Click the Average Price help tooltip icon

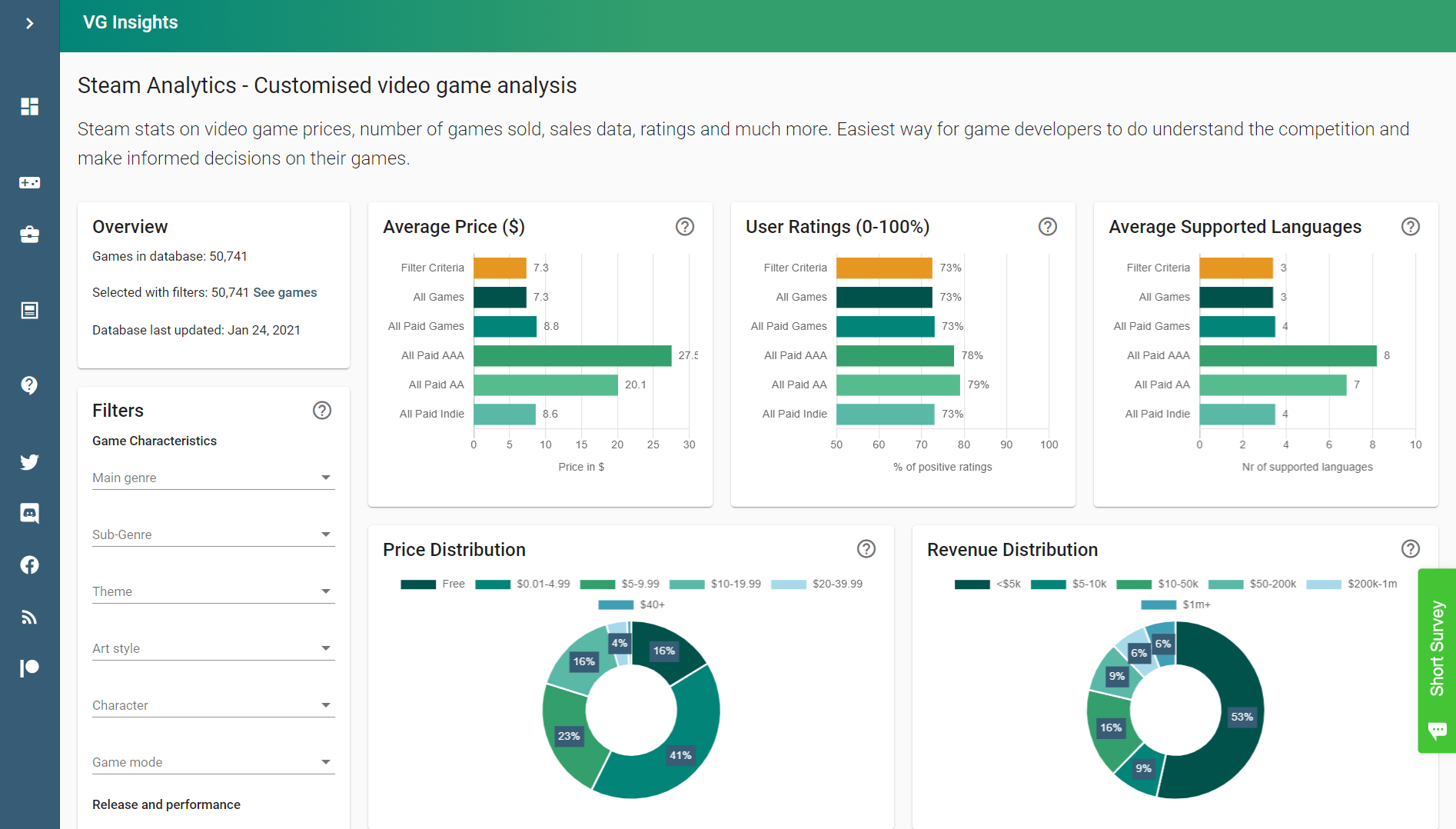[684, 226]
